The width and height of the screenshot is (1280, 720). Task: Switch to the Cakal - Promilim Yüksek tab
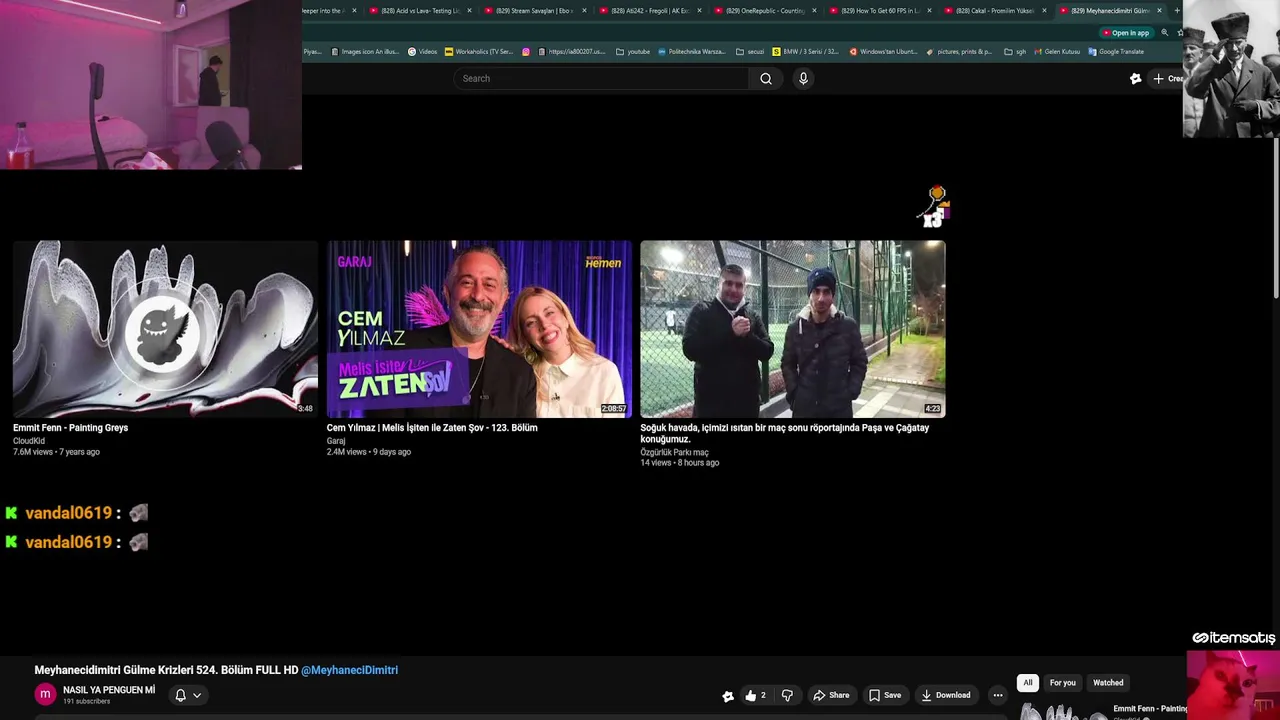click(x=996, y=11)
